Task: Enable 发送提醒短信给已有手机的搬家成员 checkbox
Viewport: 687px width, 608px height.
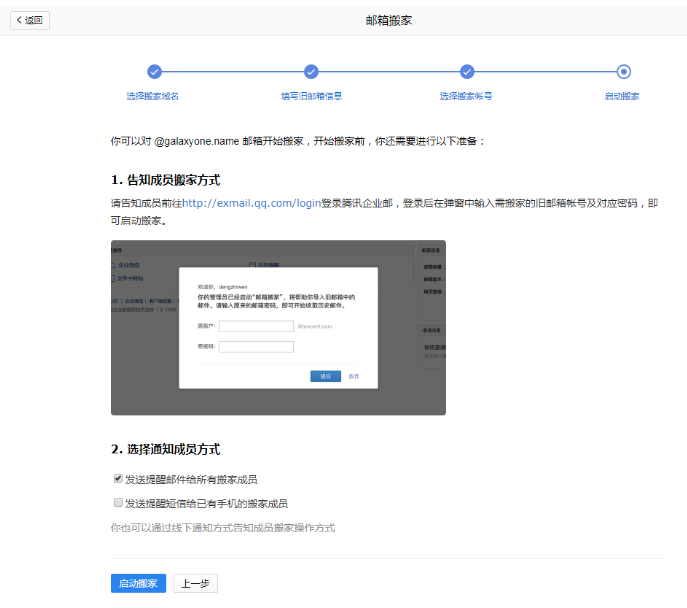Action: (118, 503)
